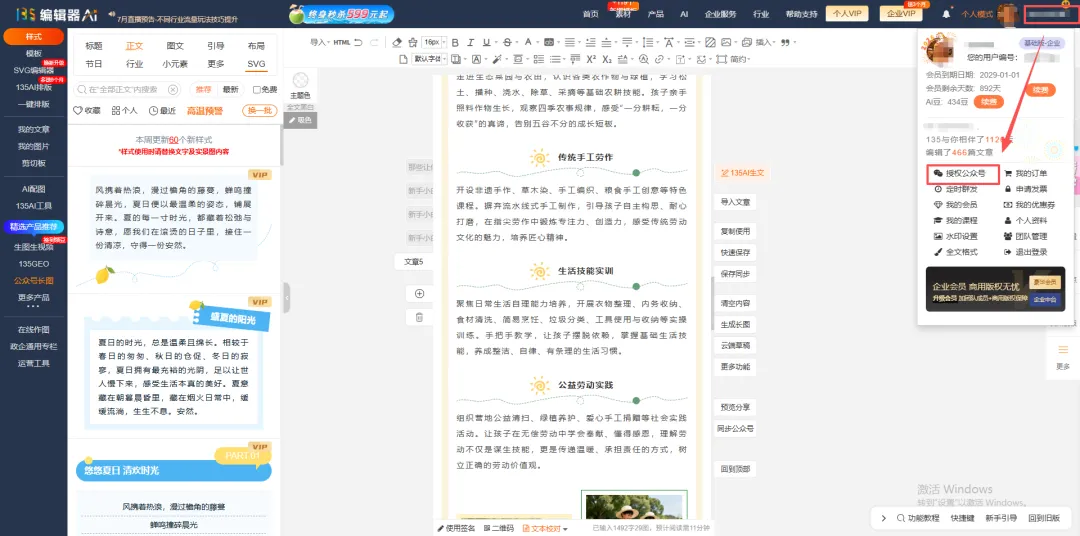This screenshot has width=1080, height=536.
Task: Clear the style search box with the X icon
Action: [x=173, y=90]
